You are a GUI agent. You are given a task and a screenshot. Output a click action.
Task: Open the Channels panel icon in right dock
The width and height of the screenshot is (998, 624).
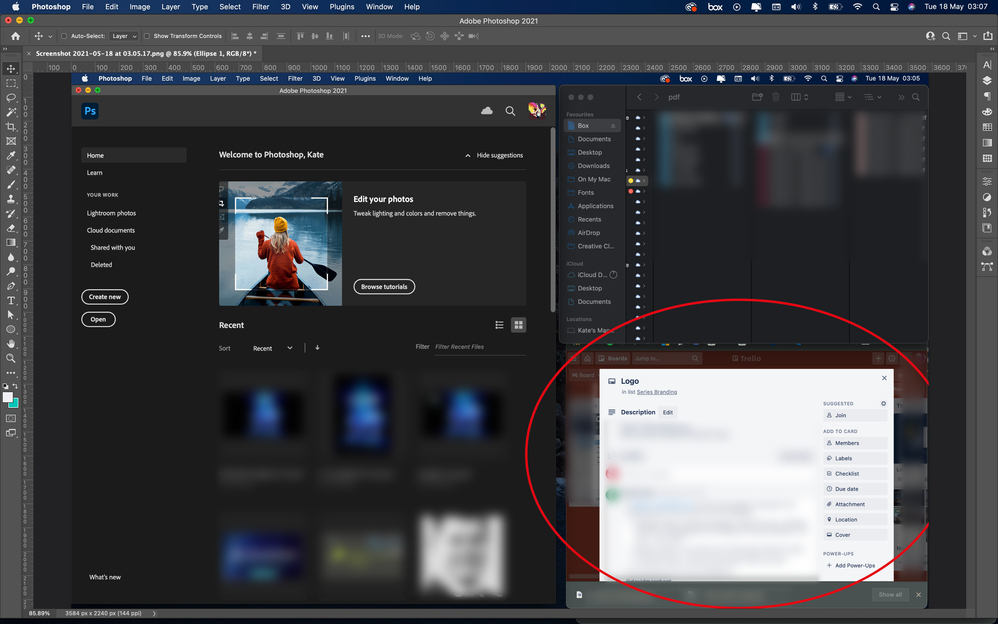coord(987,251)
